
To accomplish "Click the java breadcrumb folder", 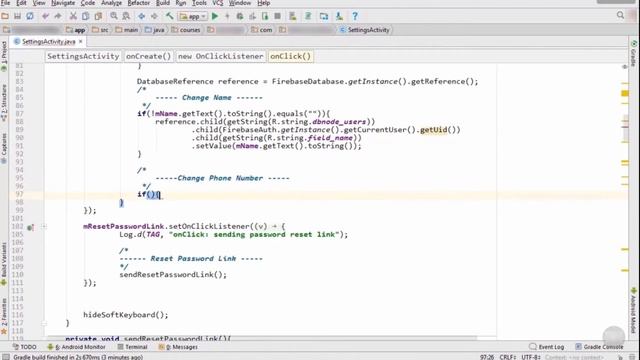I will coord(155,30).
